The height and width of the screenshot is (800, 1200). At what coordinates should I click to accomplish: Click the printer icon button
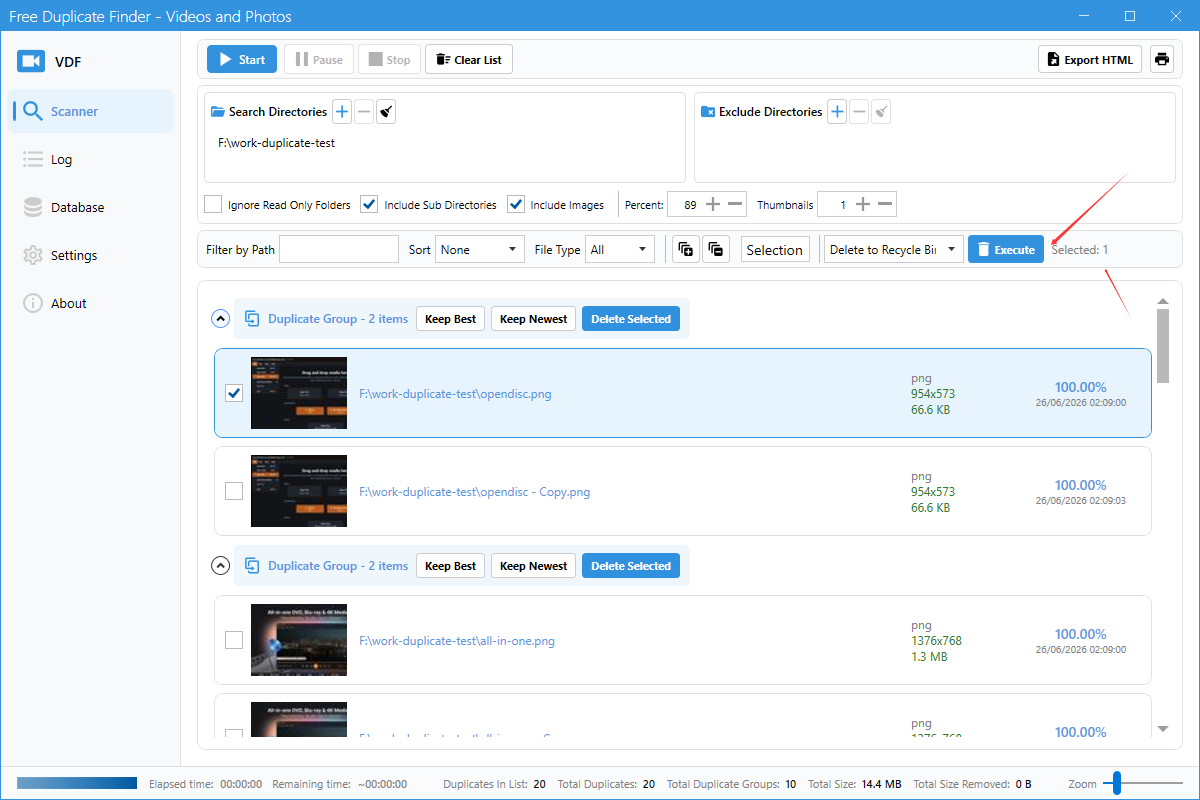coord(1161,59)
